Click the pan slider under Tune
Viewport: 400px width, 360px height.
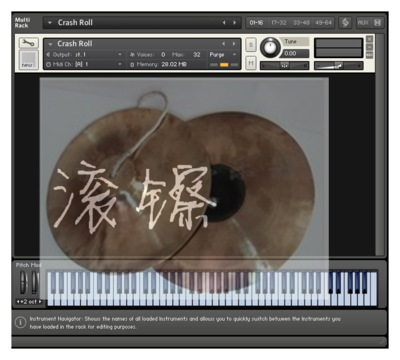[285, 65]
